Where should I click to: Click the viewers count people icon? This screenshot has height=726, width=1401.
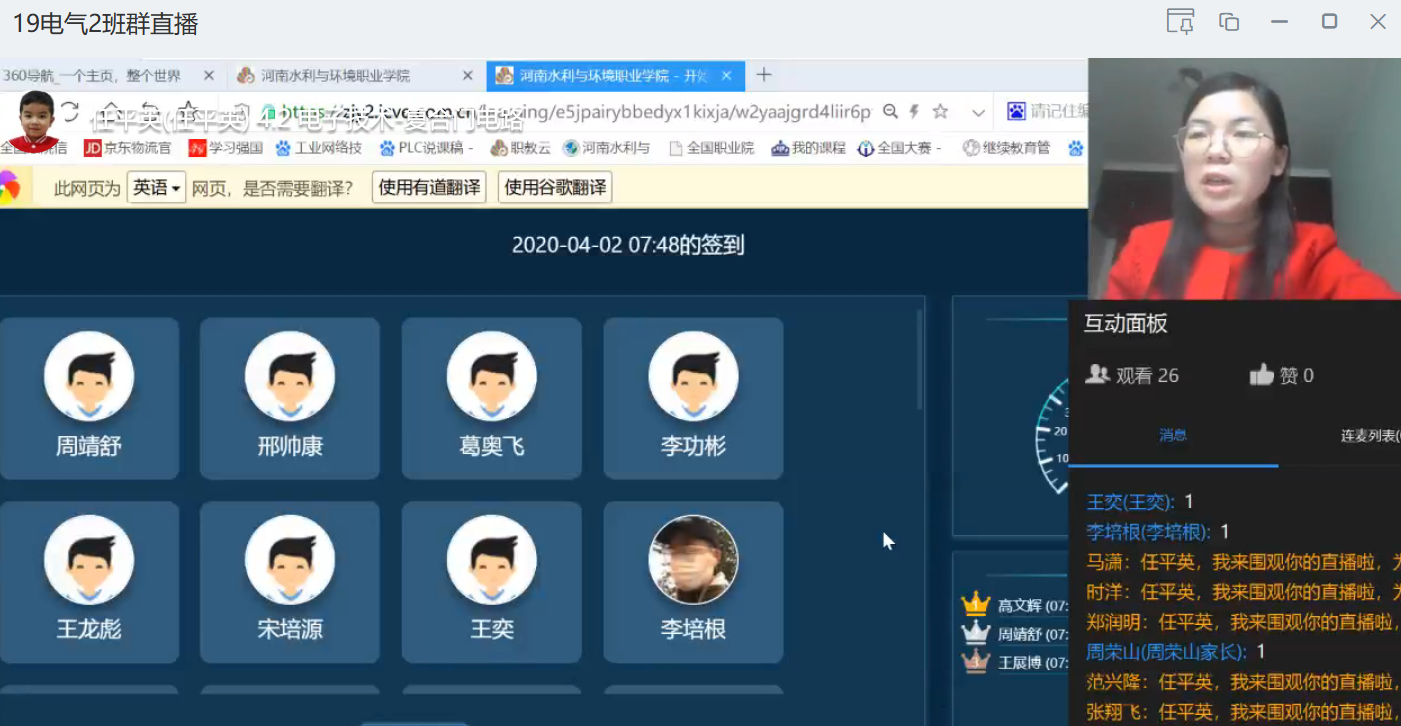pos(1097,375)
